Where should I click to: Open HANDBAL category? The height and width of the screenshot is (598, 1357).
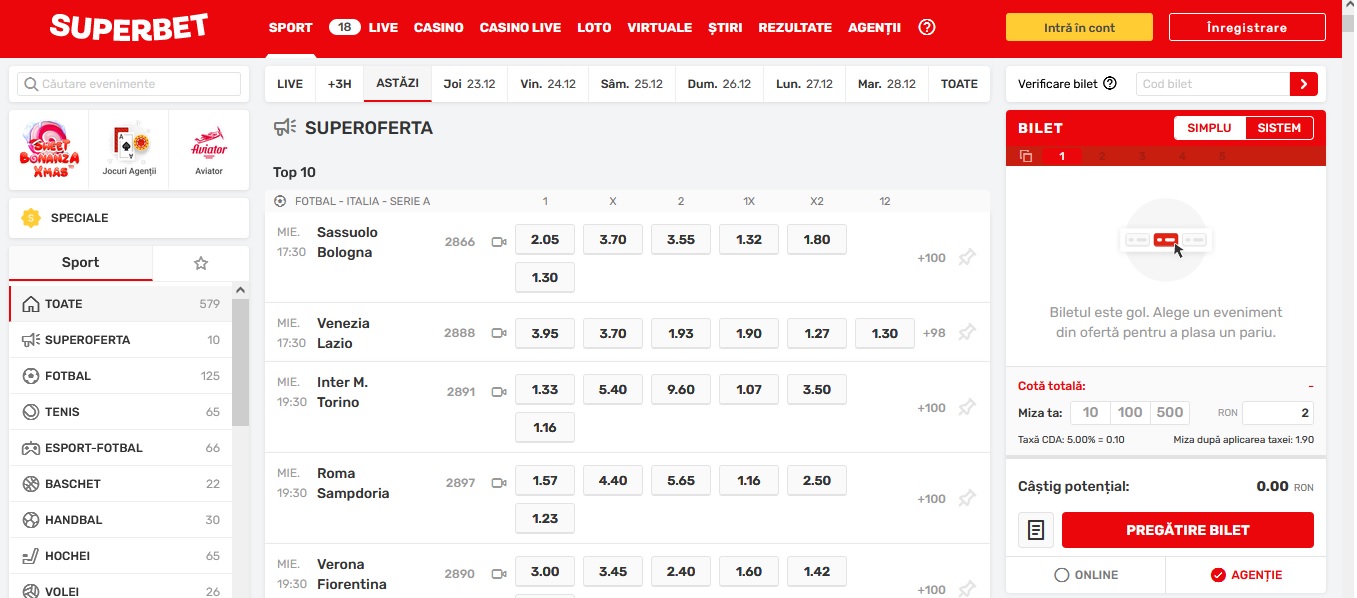pos(121,520)
